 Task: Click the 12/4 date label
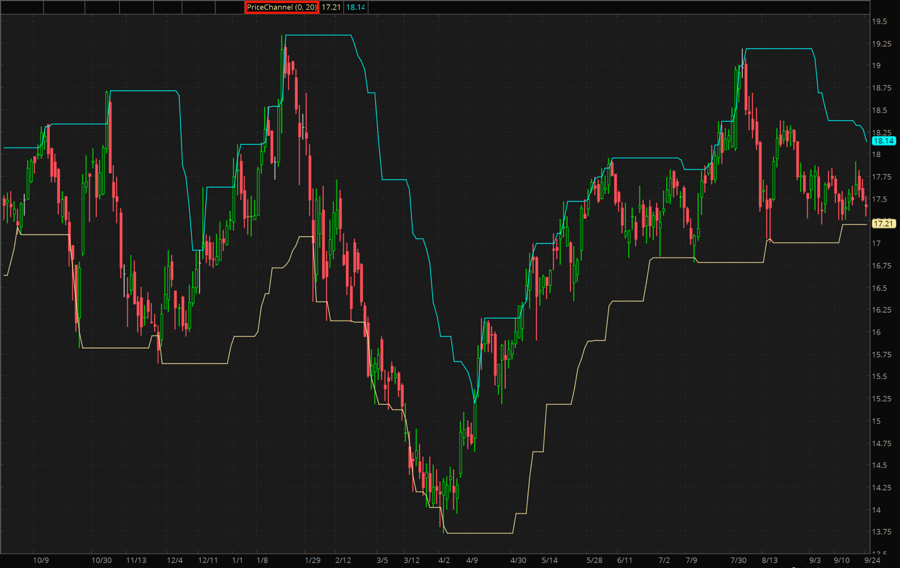coord(175,560)
